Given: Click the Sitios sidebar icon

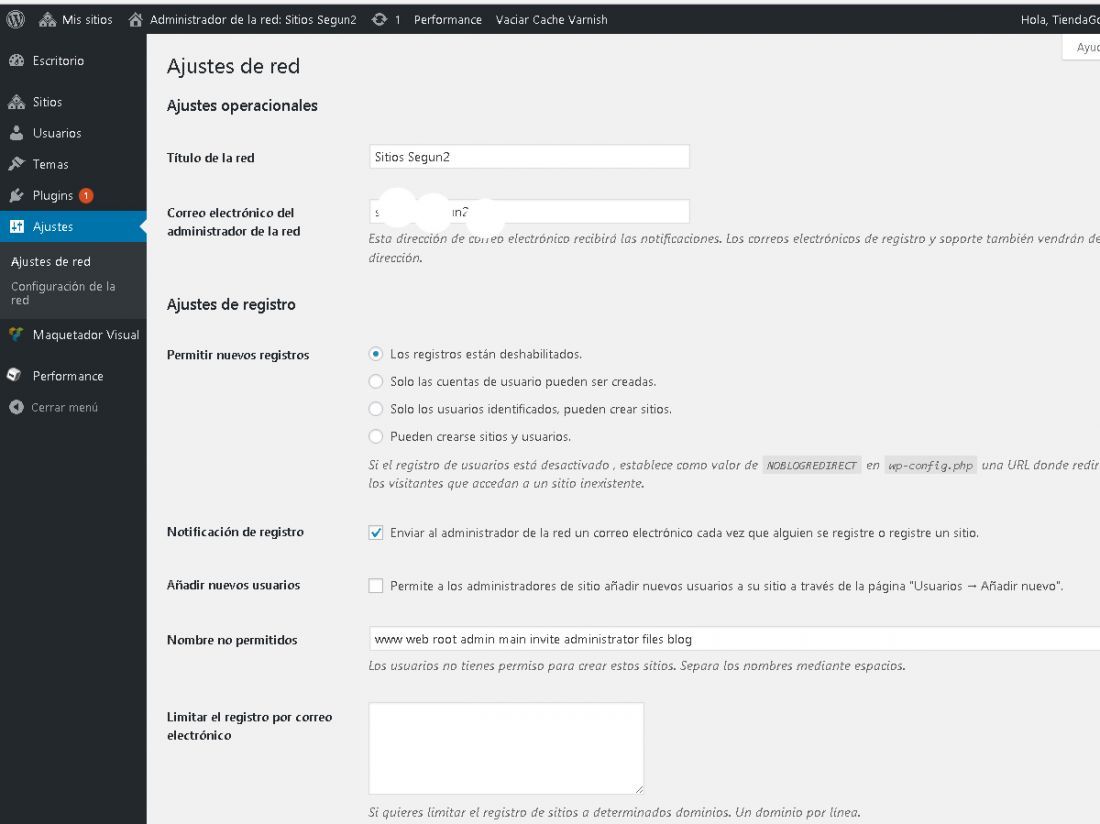Looking at the screenshot, I should click(16, 102).
